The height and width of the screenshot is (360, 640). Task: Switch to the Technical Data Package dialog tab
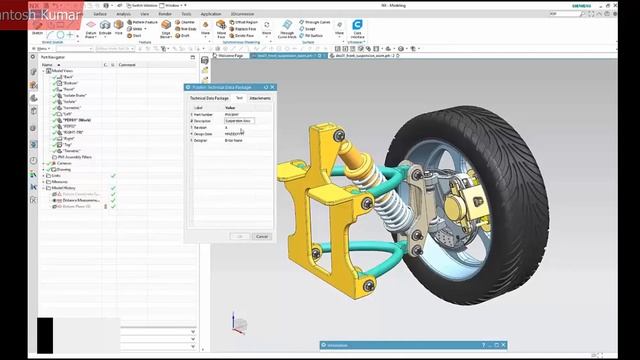point(209,98)
